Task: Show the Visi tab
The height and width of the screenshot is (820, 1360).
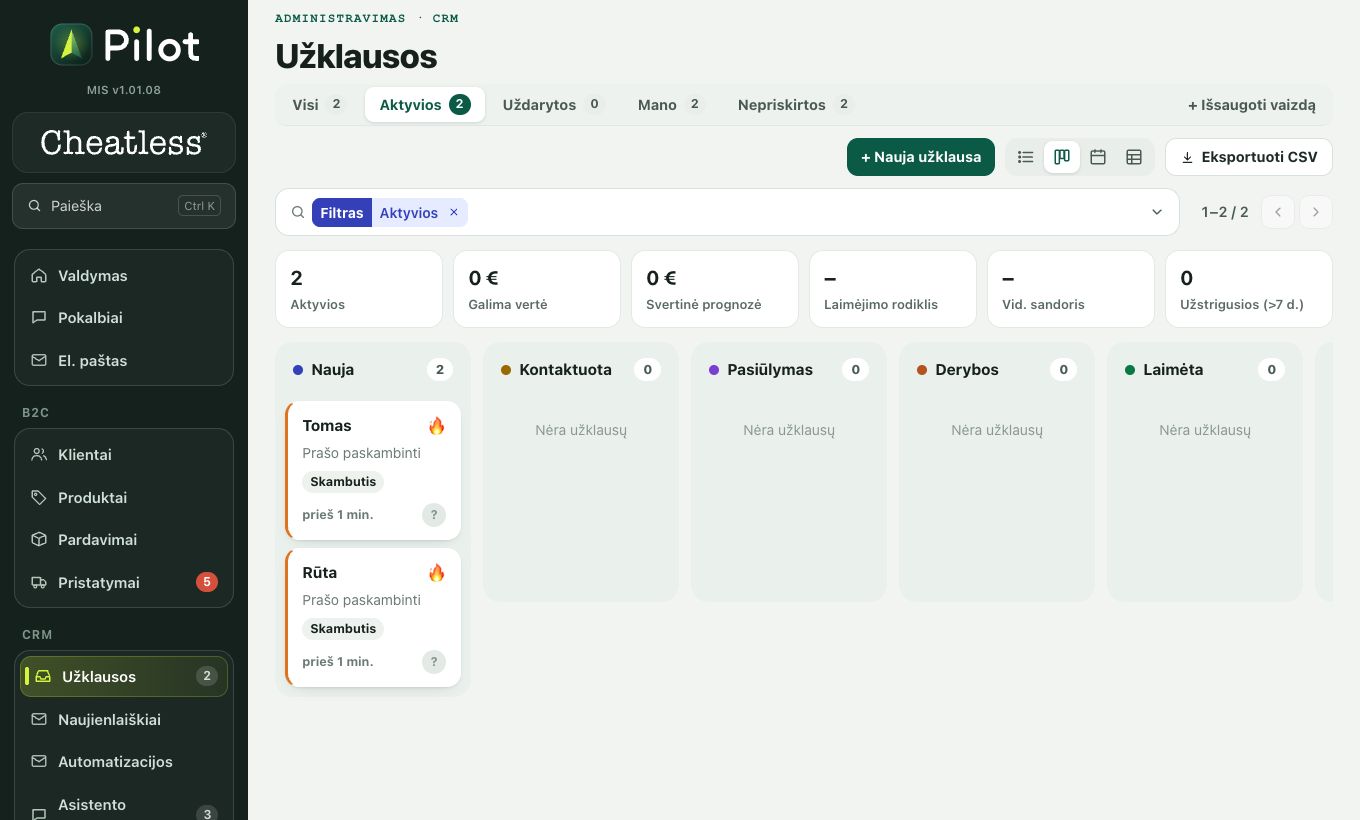Action: pos(318,105)
